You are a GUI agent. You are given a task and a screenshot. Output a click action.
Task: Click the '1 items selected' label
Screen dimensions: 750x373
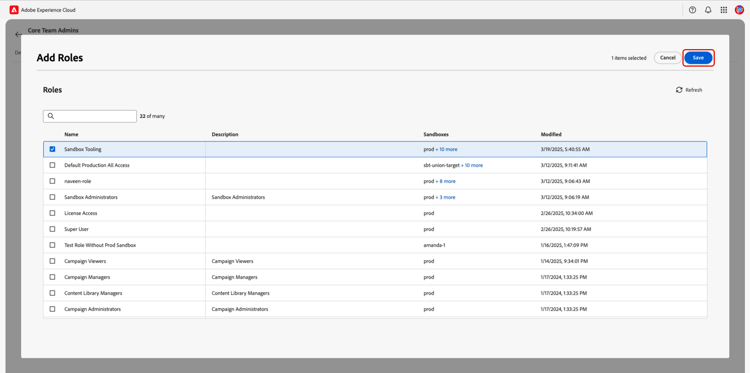point(629,58)
